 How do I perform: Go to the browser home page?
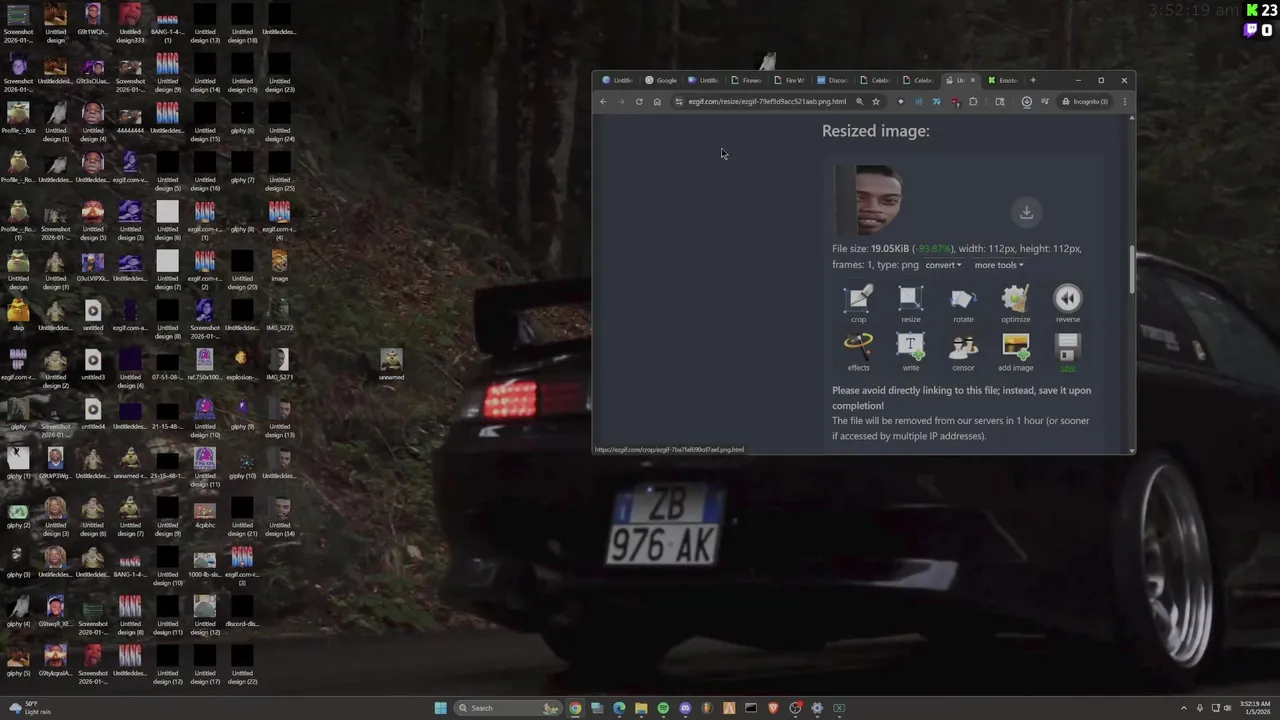tap(657, 101)
